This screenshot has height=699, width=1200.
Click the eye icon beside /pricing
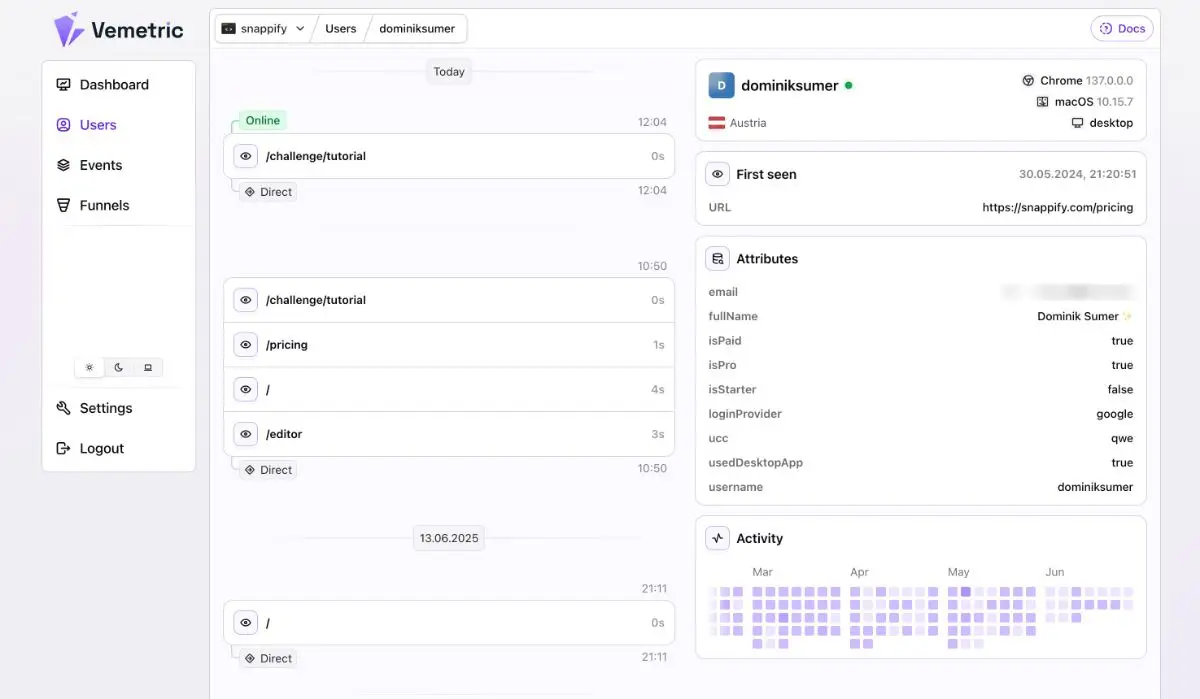coord(245,345)
